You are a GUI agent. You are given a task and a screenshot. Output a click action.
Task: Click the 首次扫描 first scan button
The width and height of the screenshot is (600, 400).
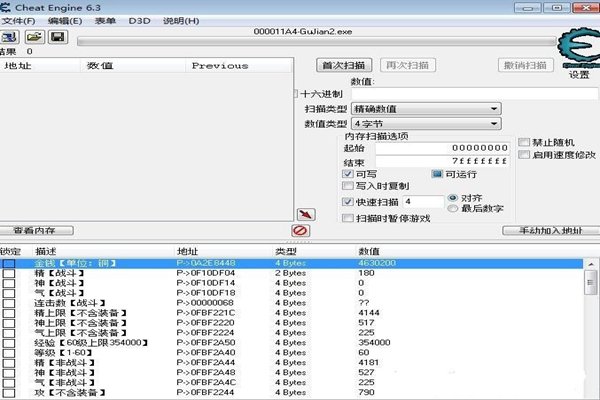click(x=342, y=65)
